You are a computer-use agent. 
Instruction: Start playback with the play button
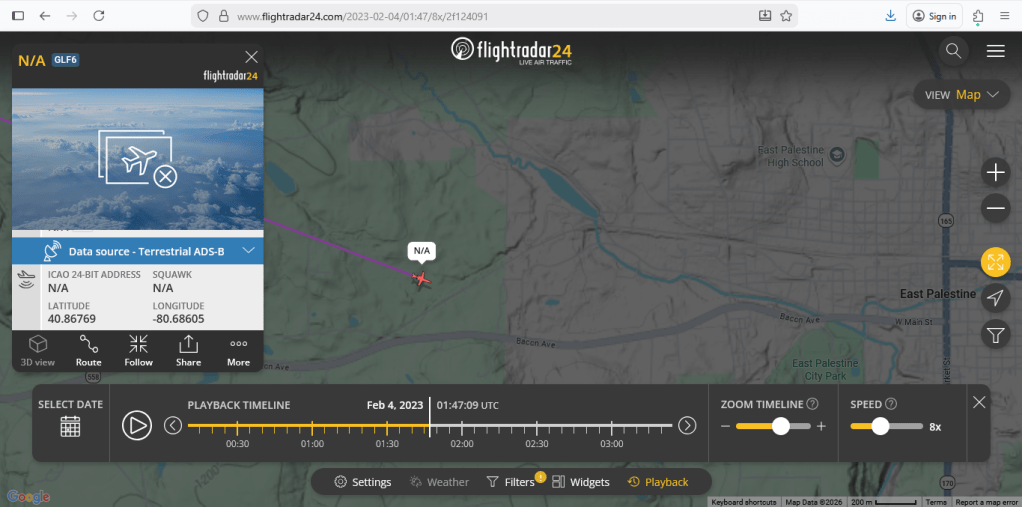[137, 426]
